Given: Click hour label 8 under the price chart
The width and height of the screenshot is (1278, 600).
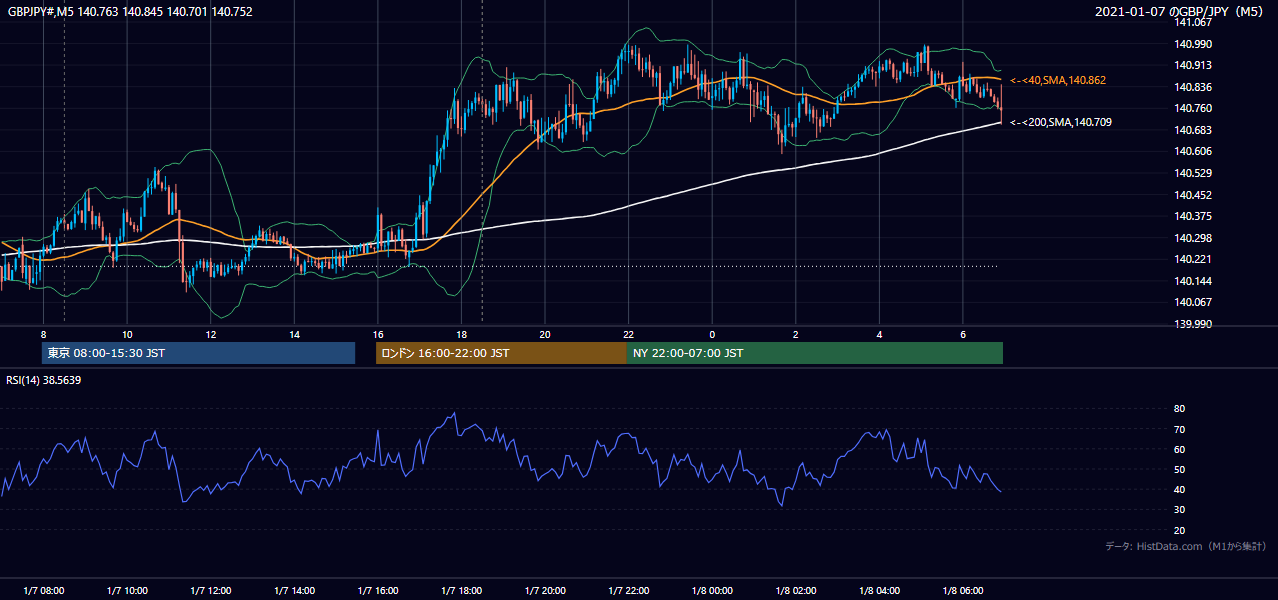Looking at the screenshot, I should pos(44,334).
